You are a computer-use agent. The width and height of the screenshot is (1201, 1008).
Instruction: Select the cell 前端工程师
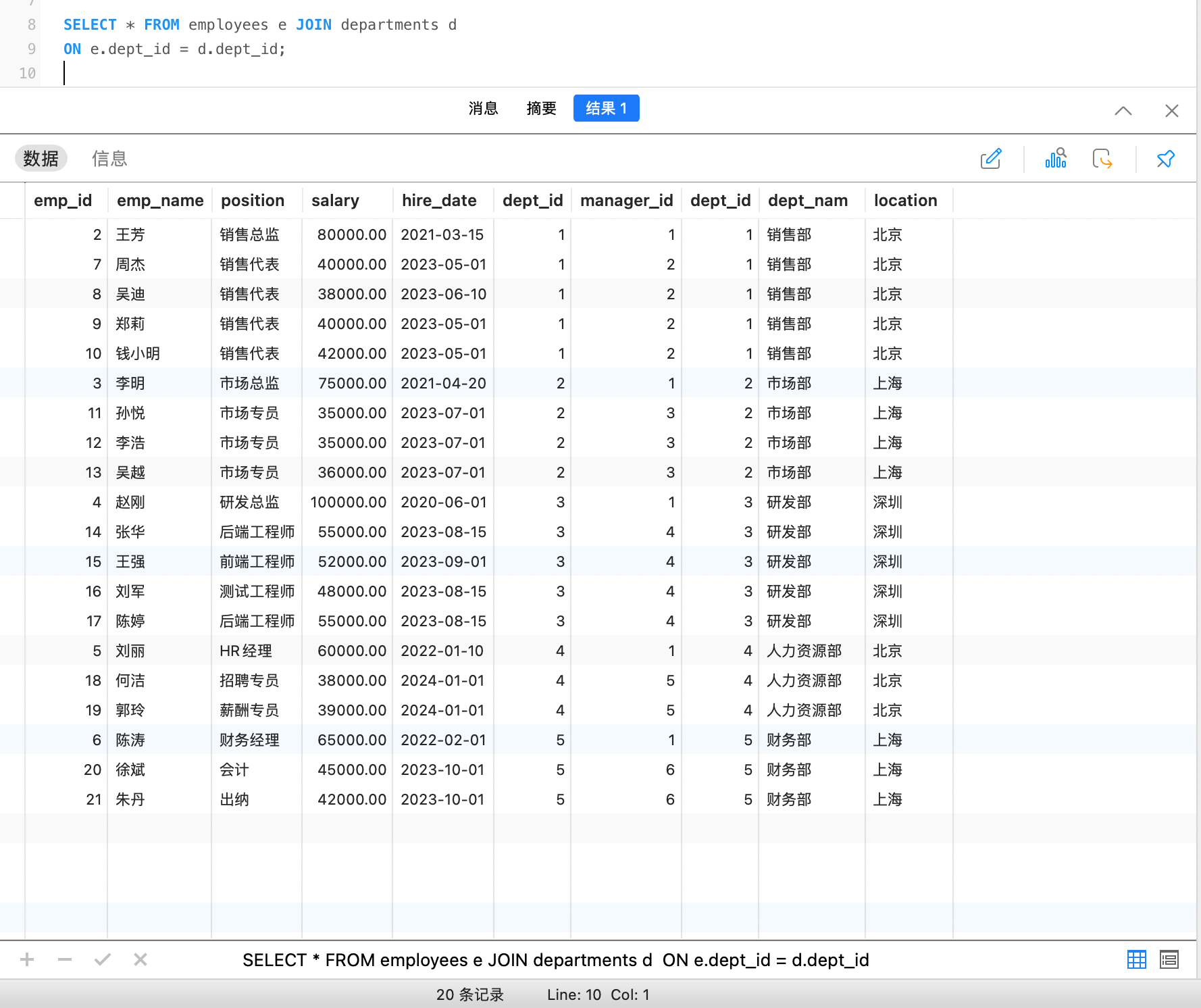click(257, 561)
